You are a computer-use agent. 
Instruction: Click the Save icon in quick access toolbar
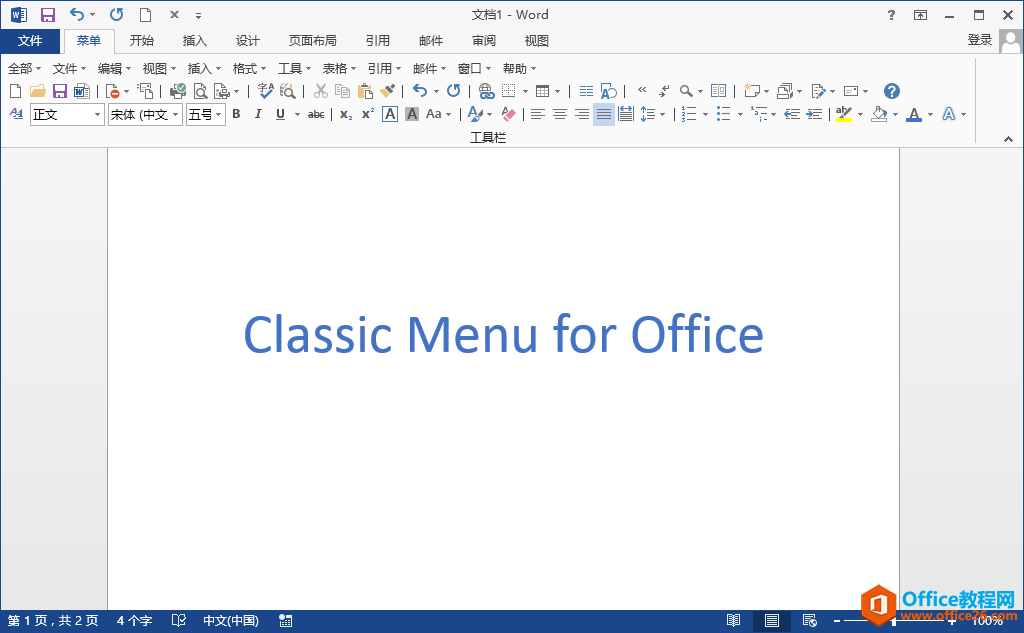(x=48, y=14)
